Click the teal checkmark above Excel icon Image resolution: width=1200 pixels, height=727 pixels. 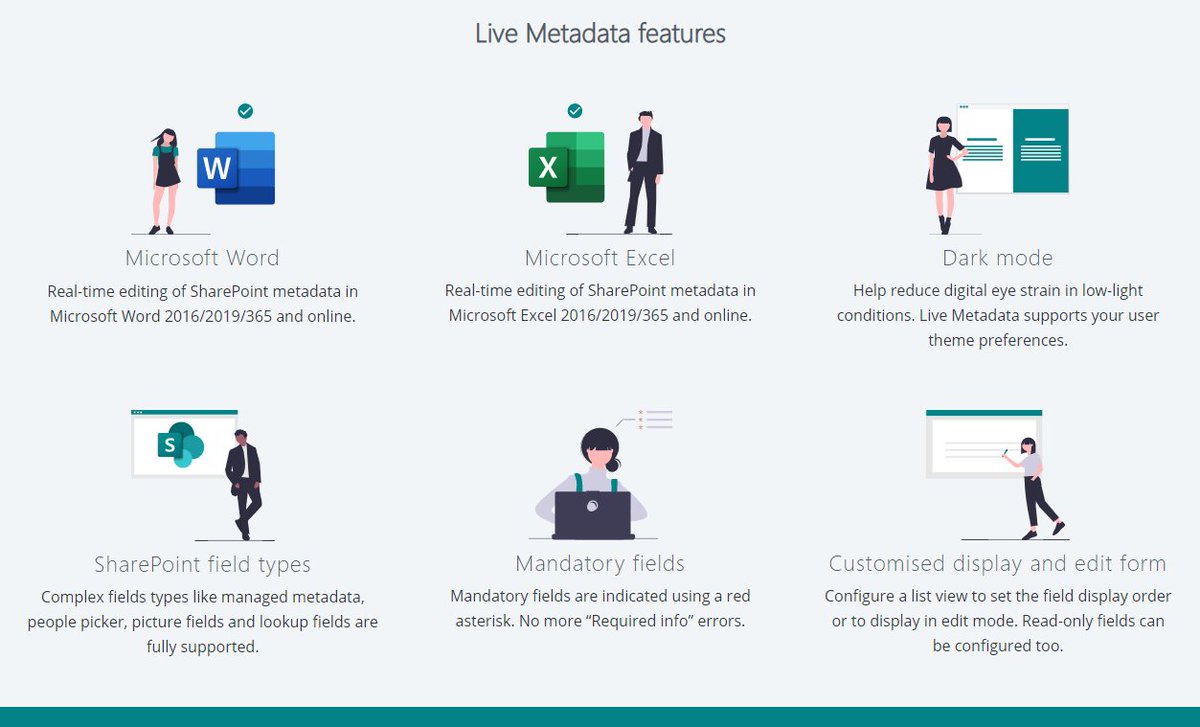coord(574,110)
